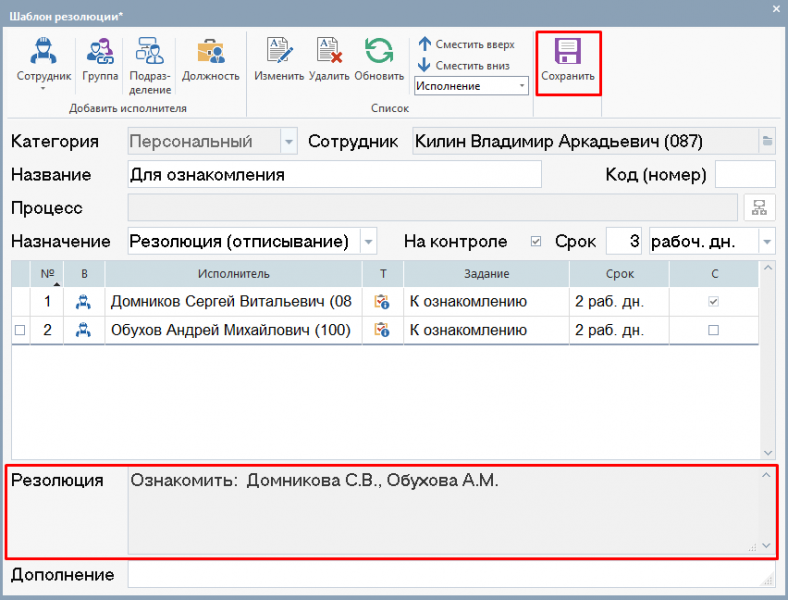Viewport: 788px width, 600px height.
Task: Click task type icon for Домников row
Action: 382,302
